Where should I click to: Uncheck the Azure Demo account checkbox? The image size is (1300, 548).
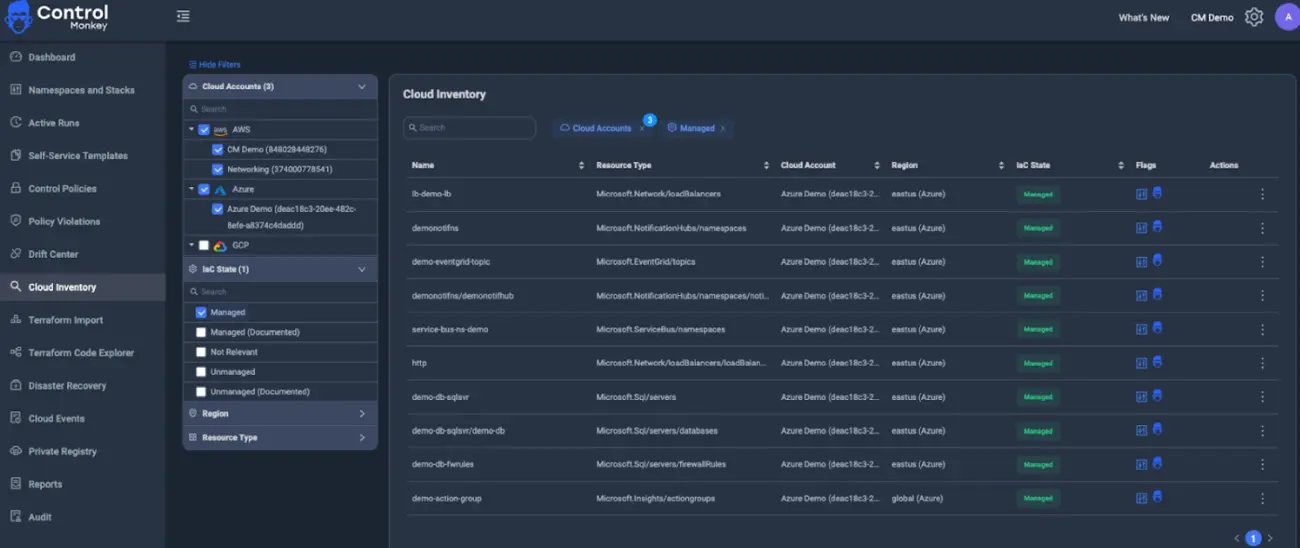218,209
